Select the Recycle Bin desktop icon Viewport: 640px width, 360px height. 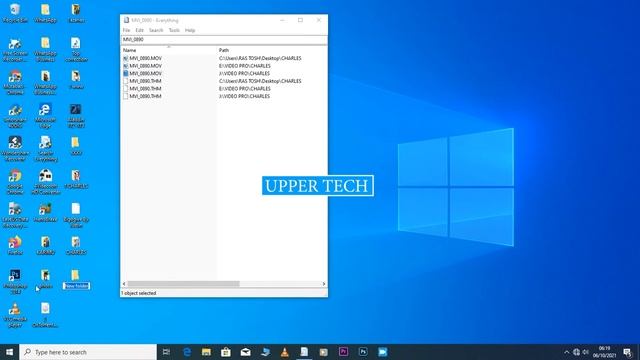tap(15, 13)
